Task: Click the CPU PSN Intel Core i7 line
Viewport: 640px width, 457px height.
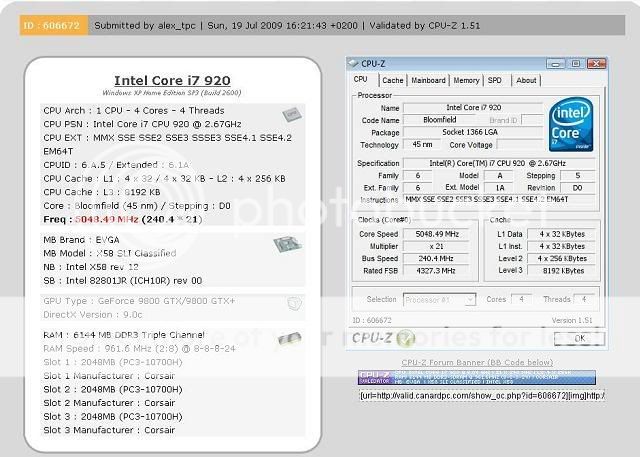Action: (x=142, y=124)
